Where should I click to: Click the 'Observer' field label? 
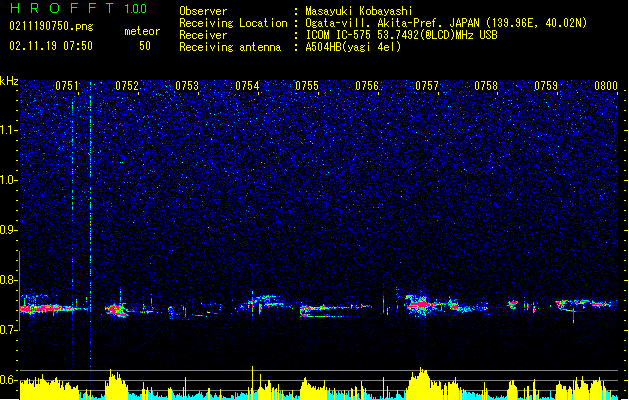click(x=203, y=11)
